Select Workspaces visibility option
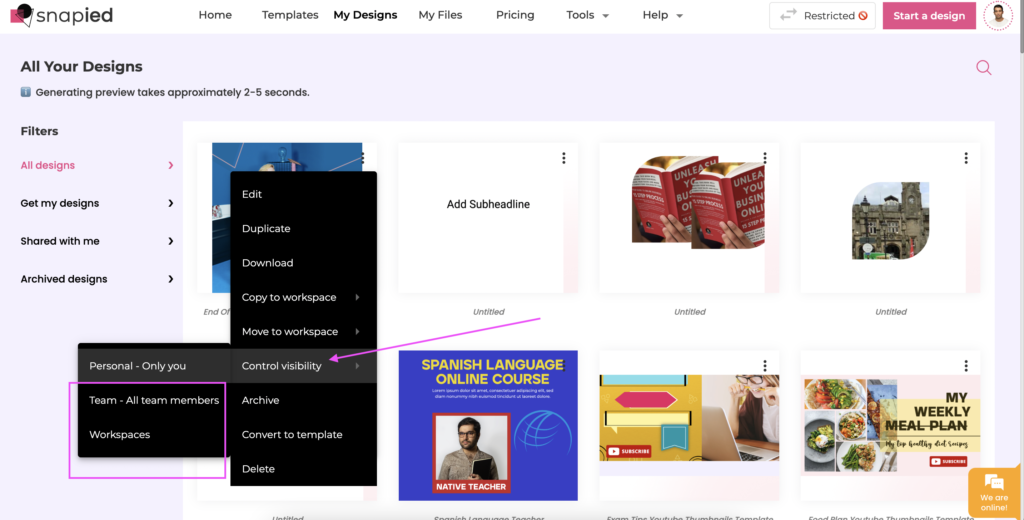1024x520 pixels. [154, 434]
